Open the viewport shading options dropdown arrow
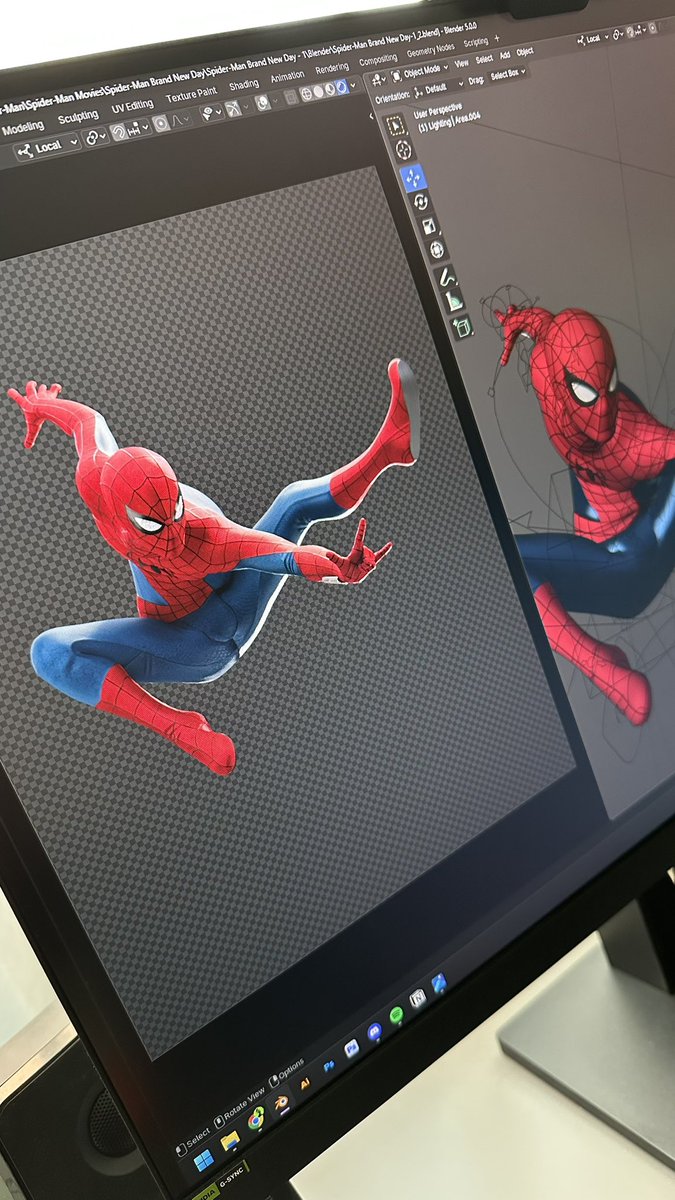The height and width of the screenshot is (1200, 675). pos(353,84)
